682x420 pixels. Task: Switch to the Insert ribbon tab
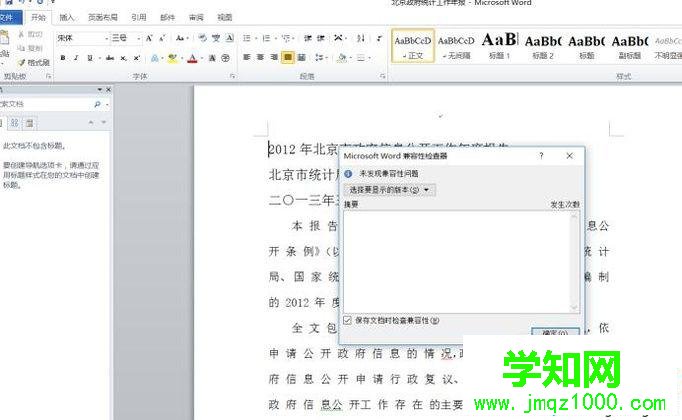coord(67,17)
